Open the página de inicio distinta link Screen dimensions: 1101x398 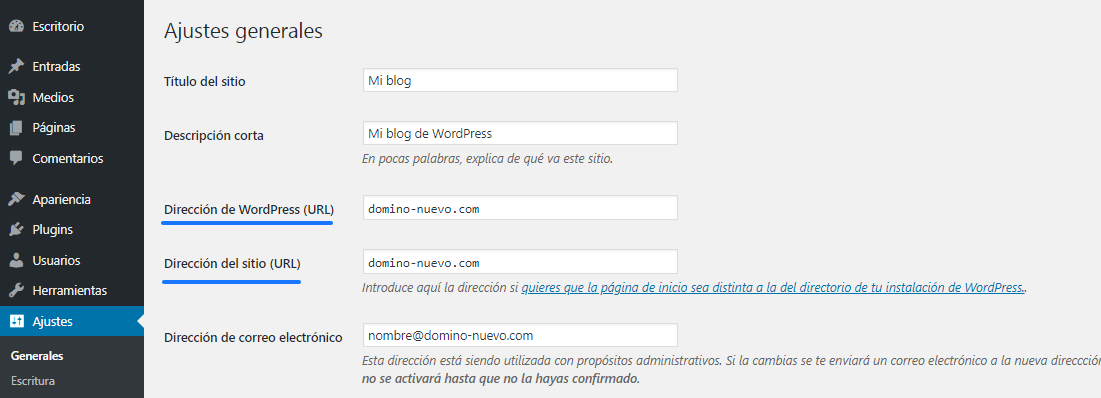(772, 288)
